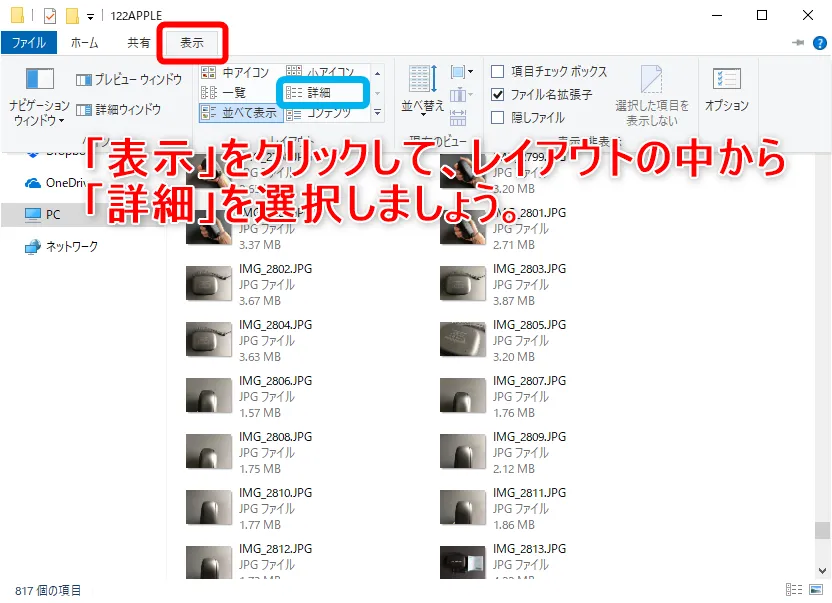The width and height of the screenshot is (832, 603).
Task: Open the オプション button
Action: pyautogui.click(x=726, y=90)
